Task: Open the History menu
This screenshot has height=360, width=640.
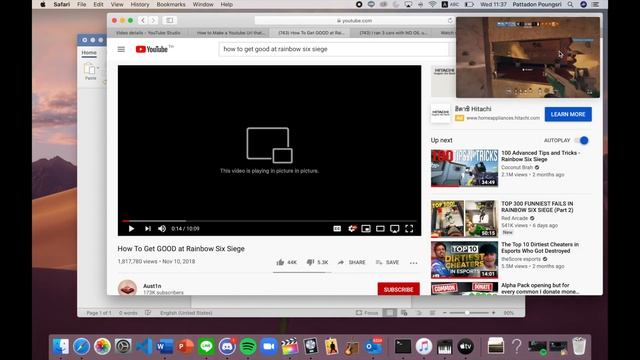Action: pyautogui.click(x=140, y=4)
